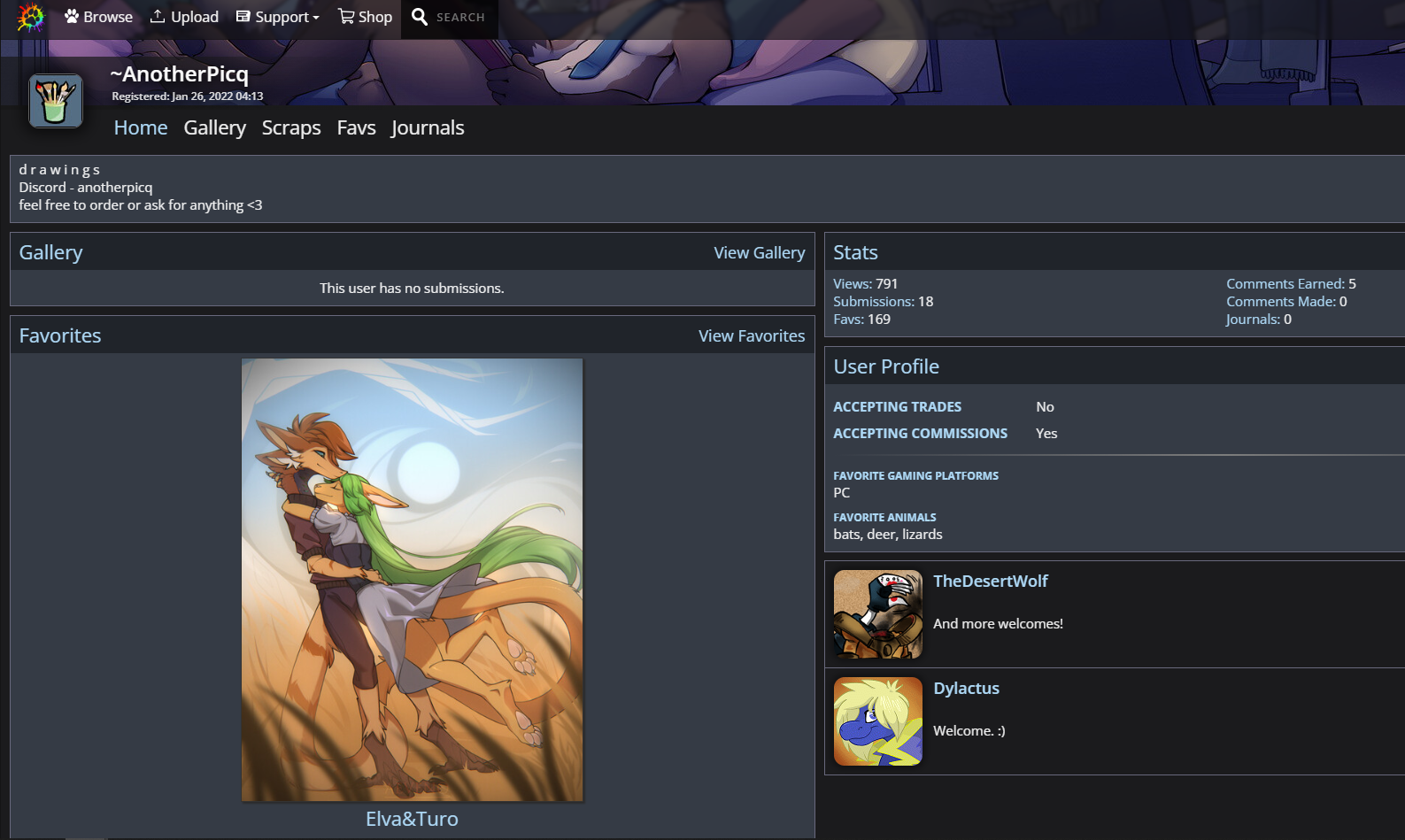Click the Fur Affinity site logo

click(x=30, y=17)
